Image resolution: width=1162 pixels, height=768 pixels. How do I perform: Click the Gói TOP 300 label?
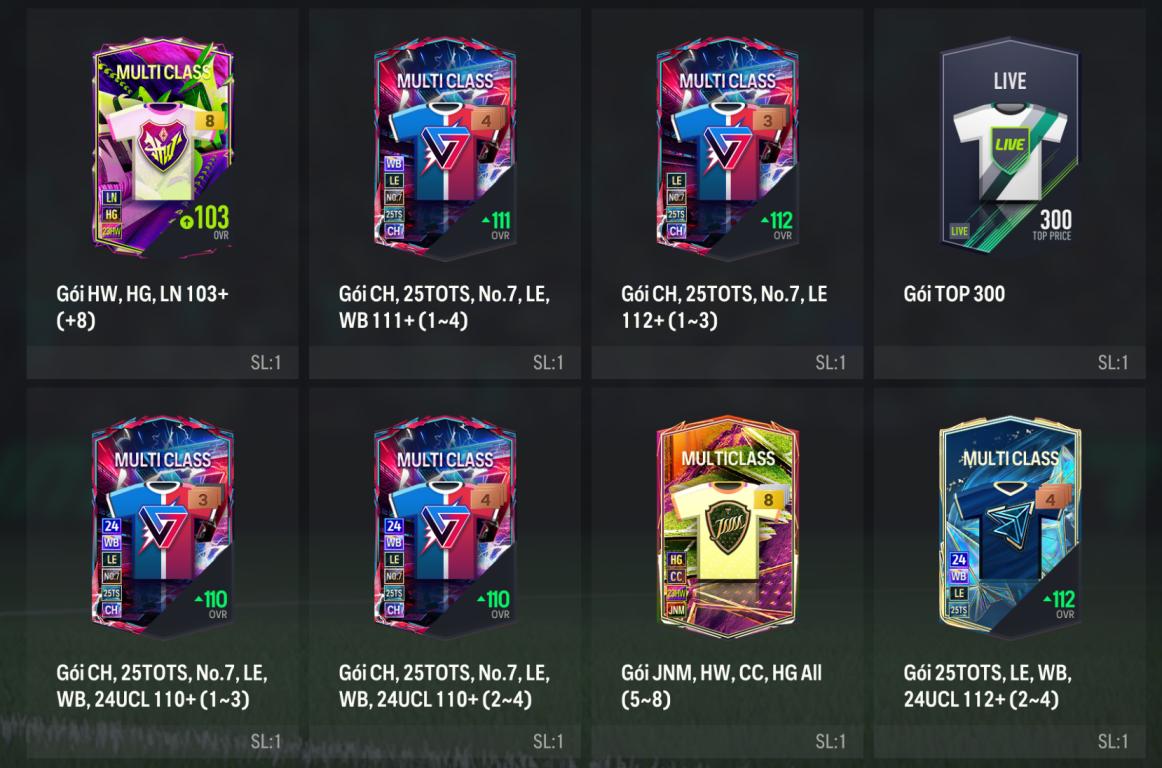click(x=954, y=294)
